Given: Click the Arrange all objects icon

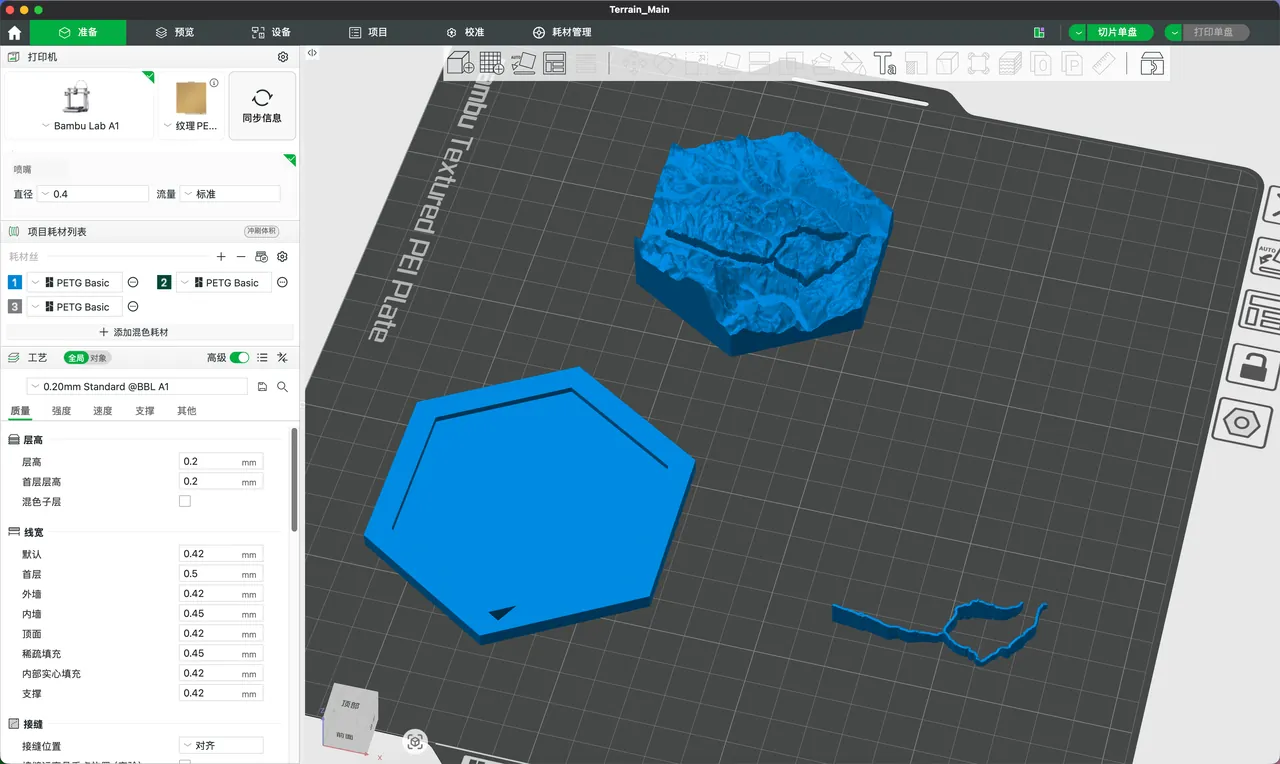Looking at the screenshot, I should click(x=554, y=63).
